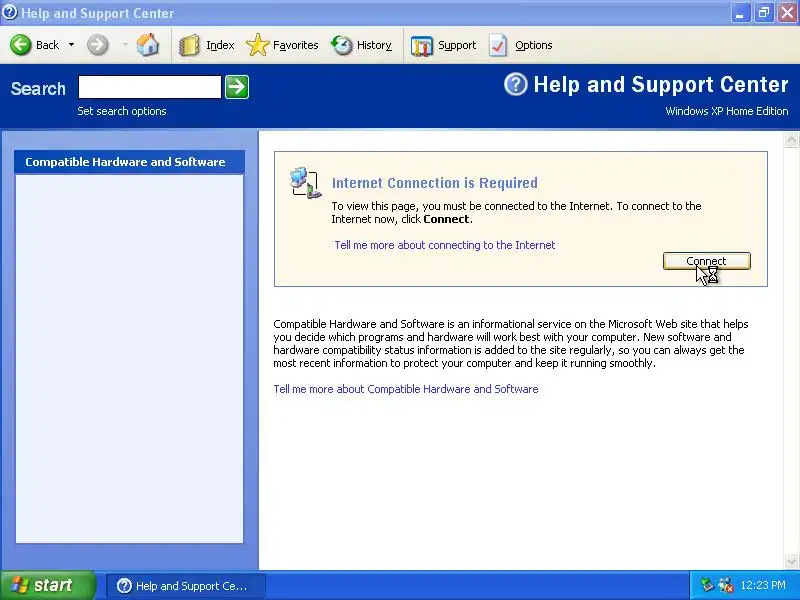Image resolution: width=800 pixels, height=600 pixels.
Task: Open the History clock icon
Action: click(x=341, y=45)
